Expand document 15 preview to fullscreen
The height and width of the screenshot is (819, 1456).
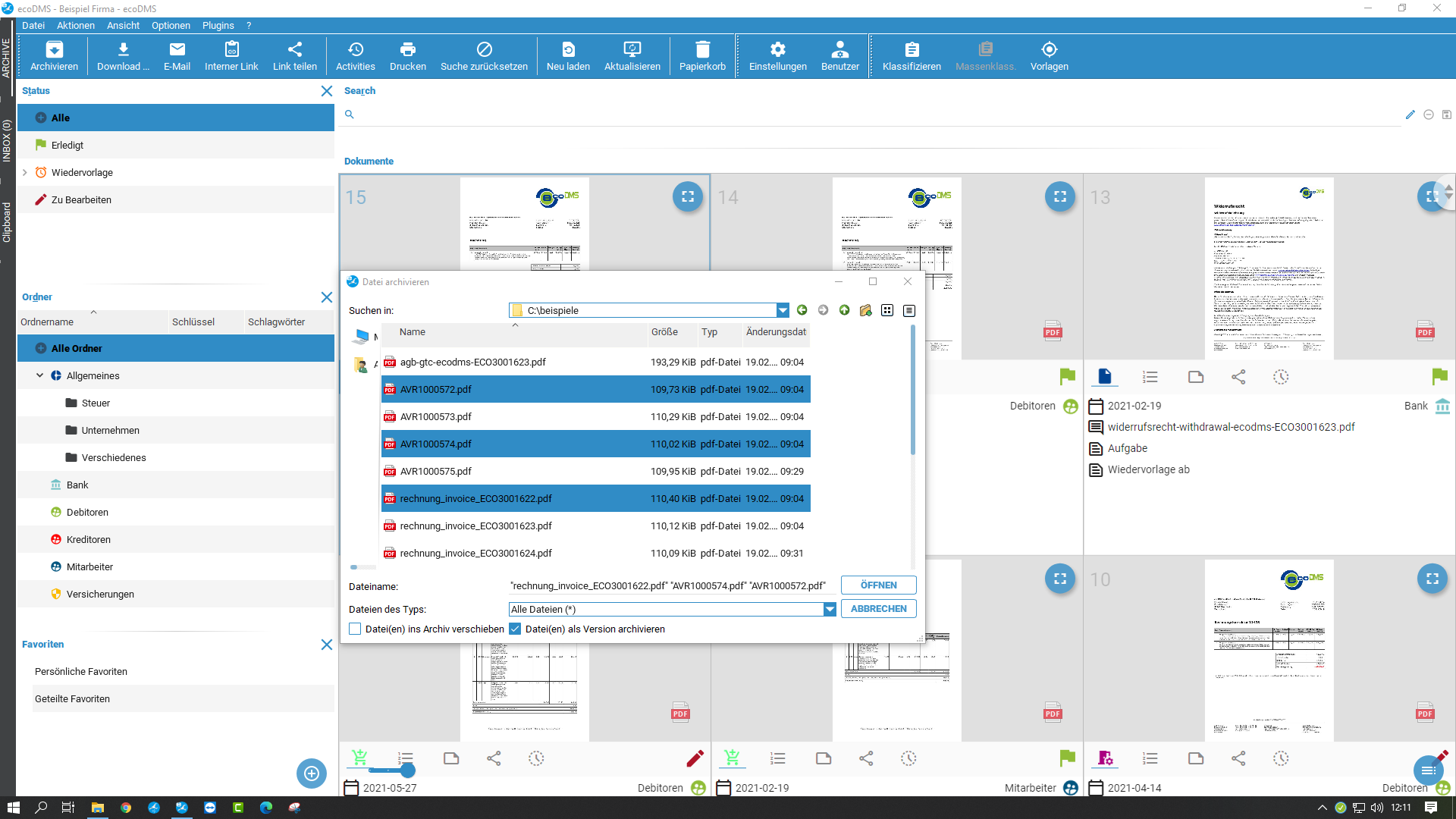click(688, 196)
